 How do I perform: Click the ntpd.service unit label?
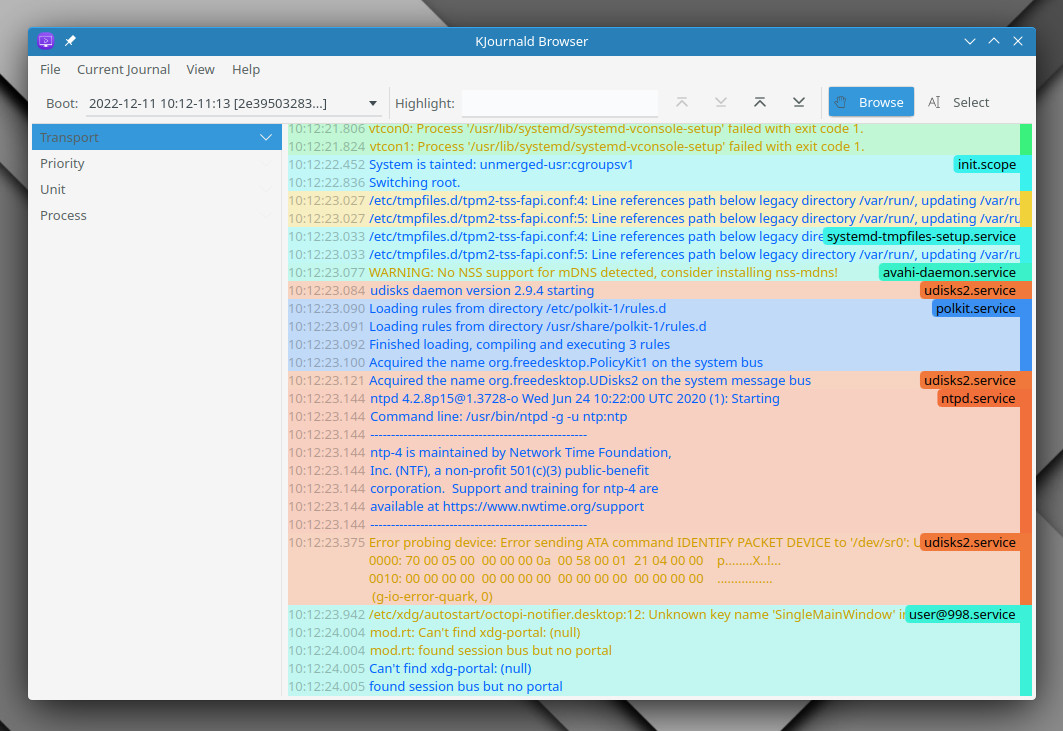tap(978, 399)
